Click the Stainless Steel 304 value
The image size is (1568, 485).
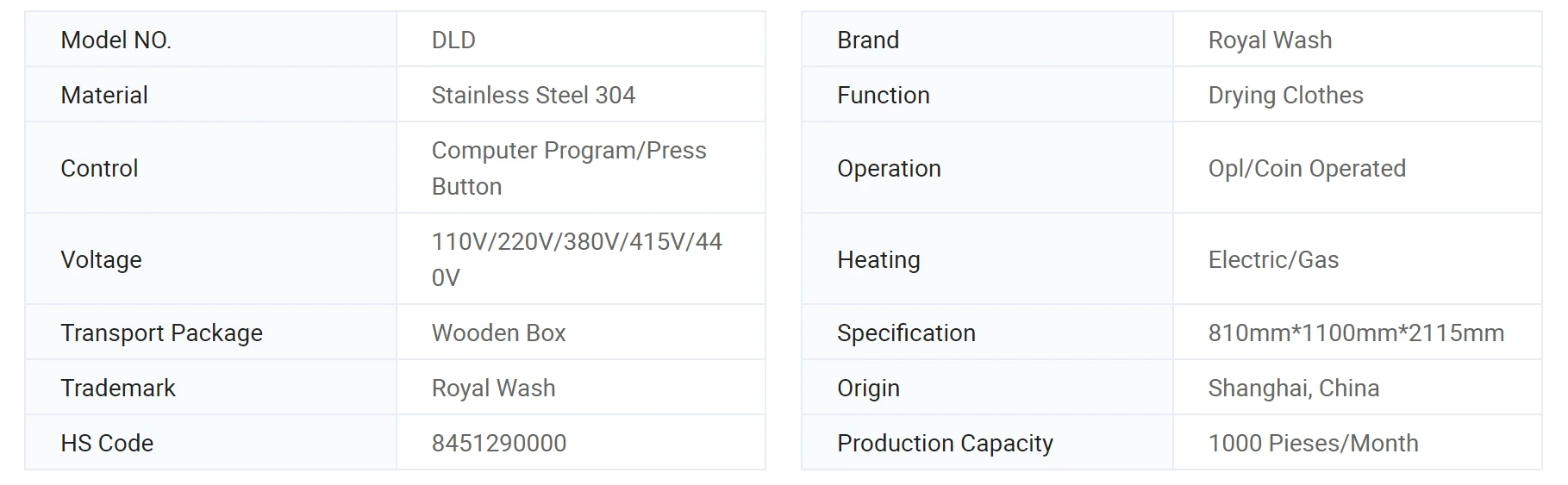533,95
